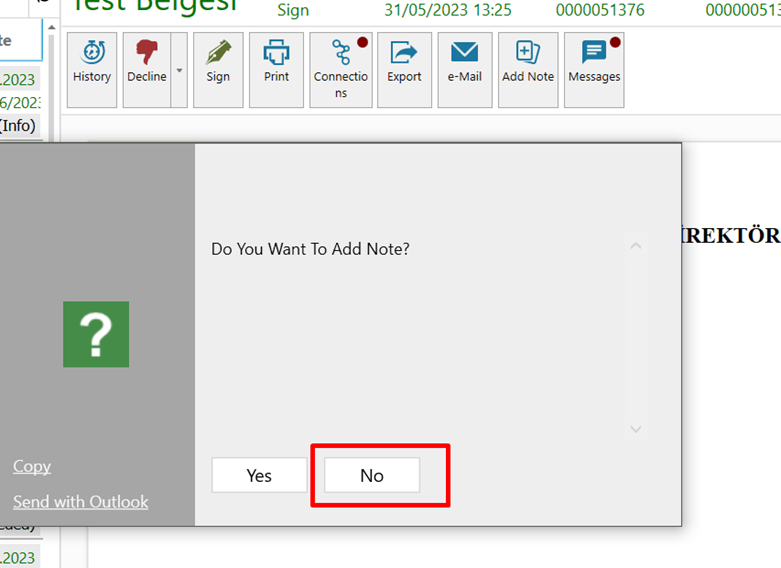This screenshot has height=568, width=781.
Task: Click the Send with Outlook link
Action: 80,502
